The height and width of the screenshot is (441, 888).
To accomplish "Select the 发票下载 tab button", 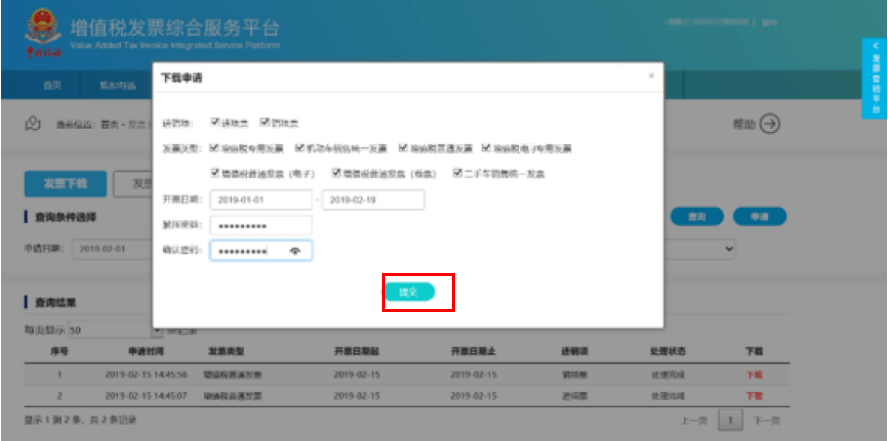I will click(x=65, y=184).
